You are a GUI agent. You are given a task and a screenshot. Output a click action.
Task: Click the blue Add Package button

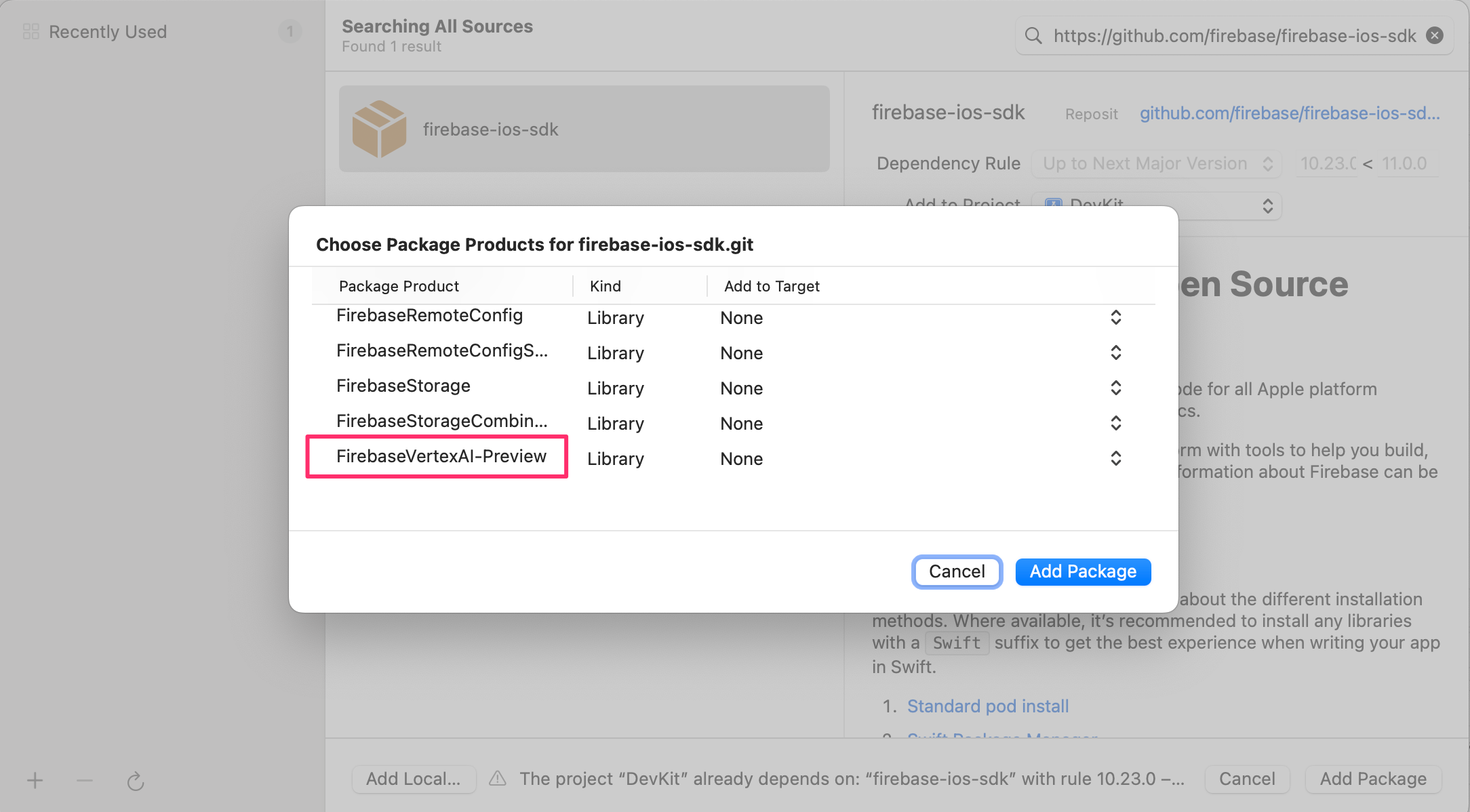point(1082,571)
